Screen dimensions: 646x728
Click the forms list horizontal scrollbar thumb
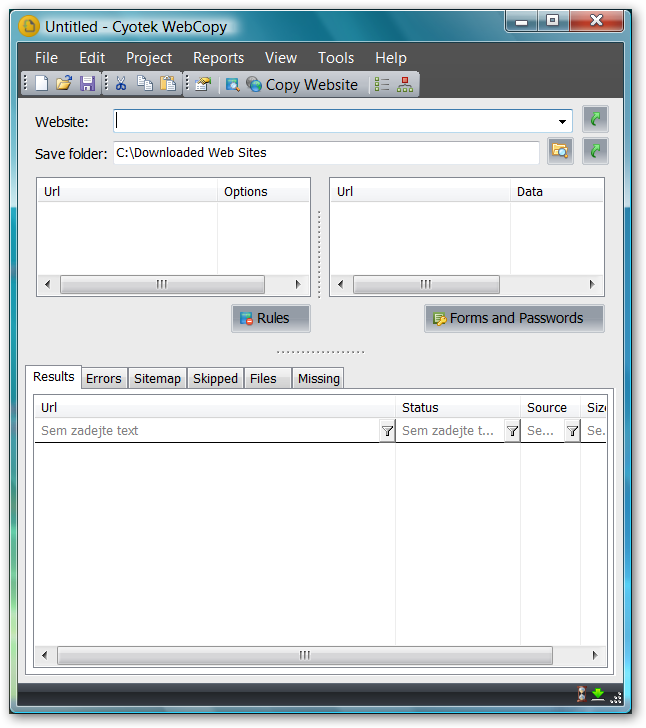coord(426,284)
